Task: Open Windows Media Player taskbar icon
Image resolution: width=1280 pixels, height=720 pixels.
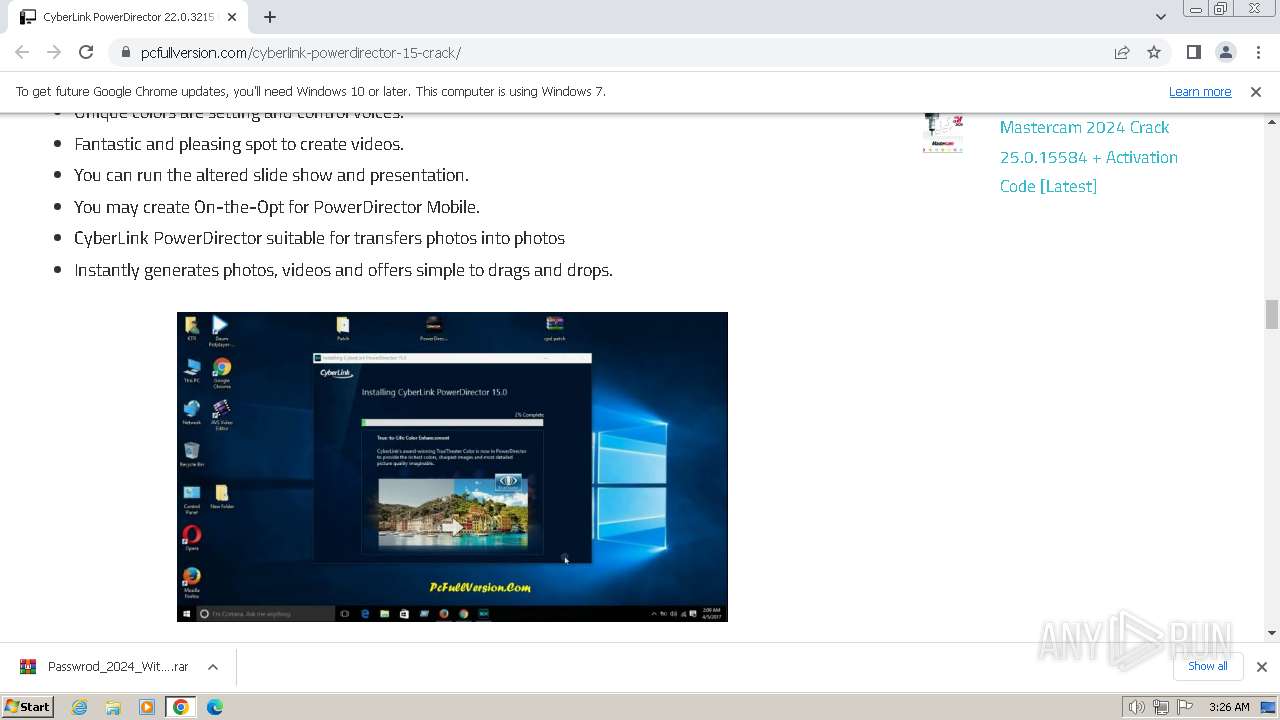Action: [x=147, y=707]
